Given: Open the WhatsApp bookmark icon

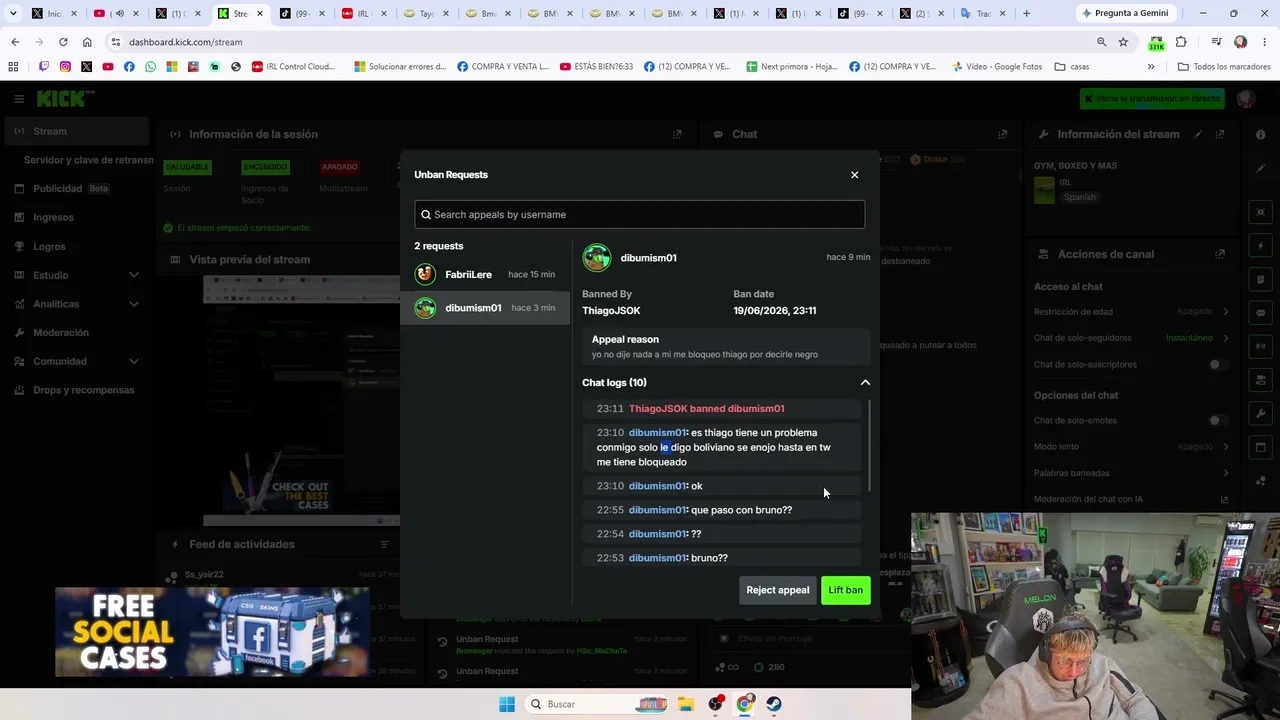Looking at the screenshot, I should [150, 67].
